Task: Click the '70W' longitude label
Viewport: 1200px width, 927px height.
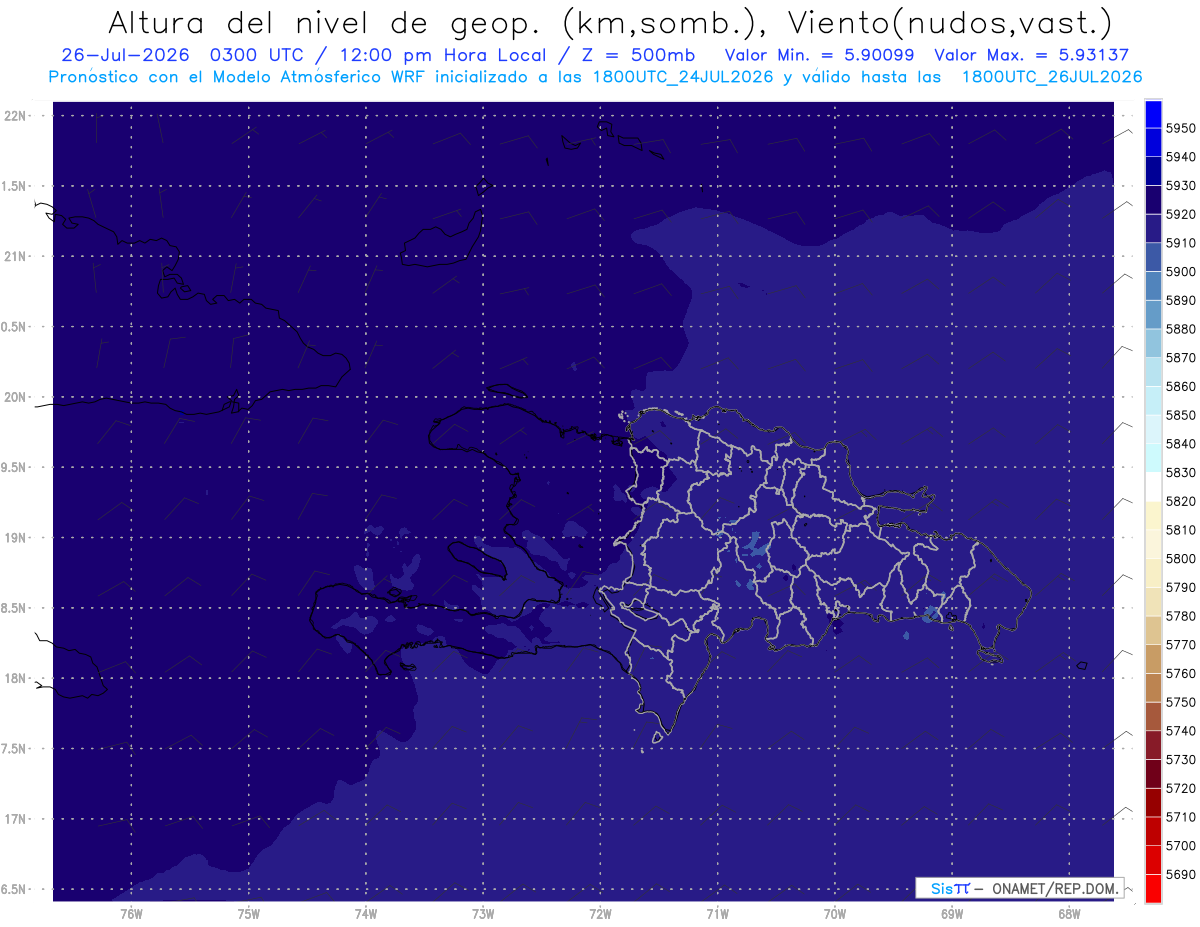Action: coord(834,914)
